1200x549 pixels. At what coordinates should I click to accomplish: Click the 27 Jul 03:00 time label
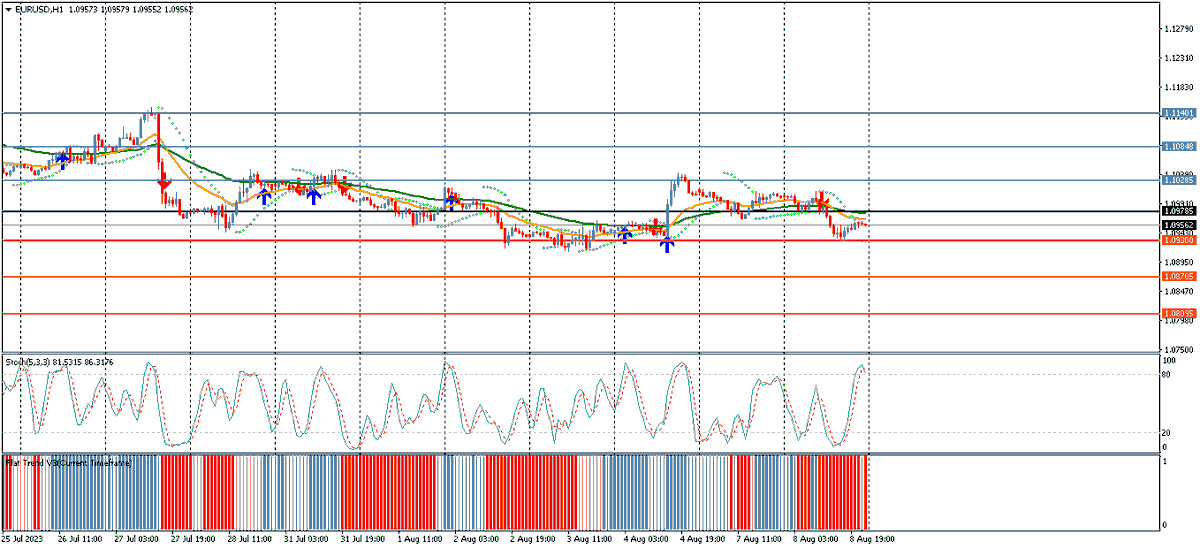click(137, 539)
